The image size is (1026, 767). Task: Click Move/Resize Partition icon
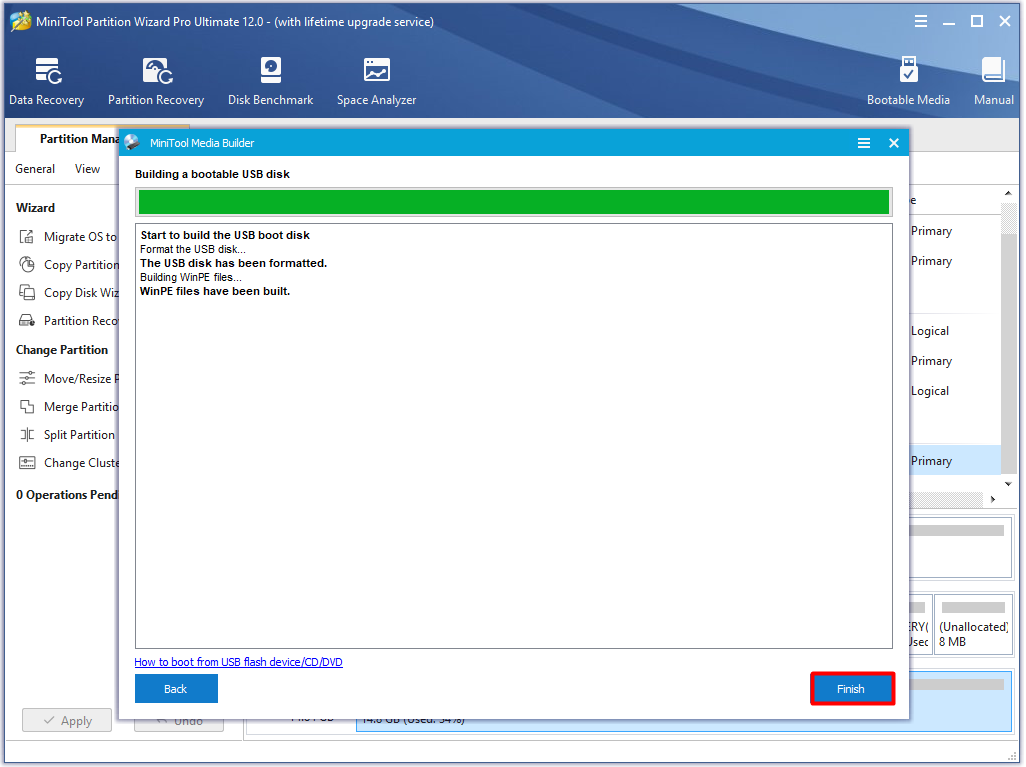tap(27, 378)
